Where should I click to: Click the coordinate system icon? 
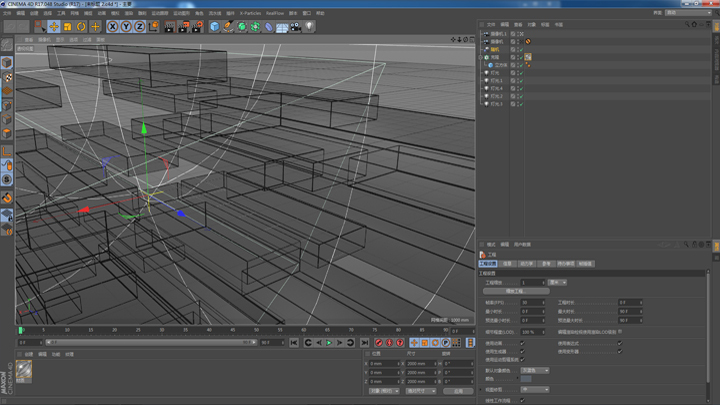click(153, 27)
